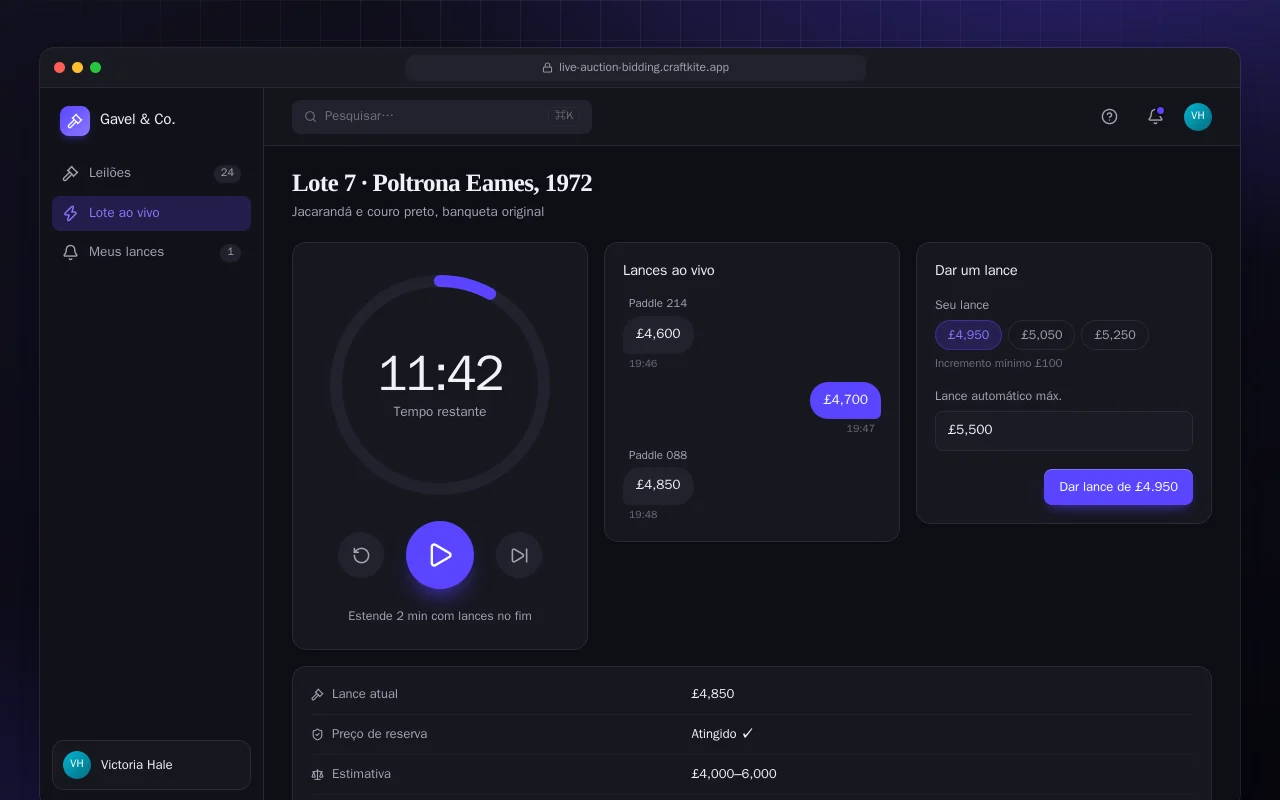This screenshot has height=800, width=1280.
Task: Click the Atingido ✓ reserve status
Action: (722, 734)
